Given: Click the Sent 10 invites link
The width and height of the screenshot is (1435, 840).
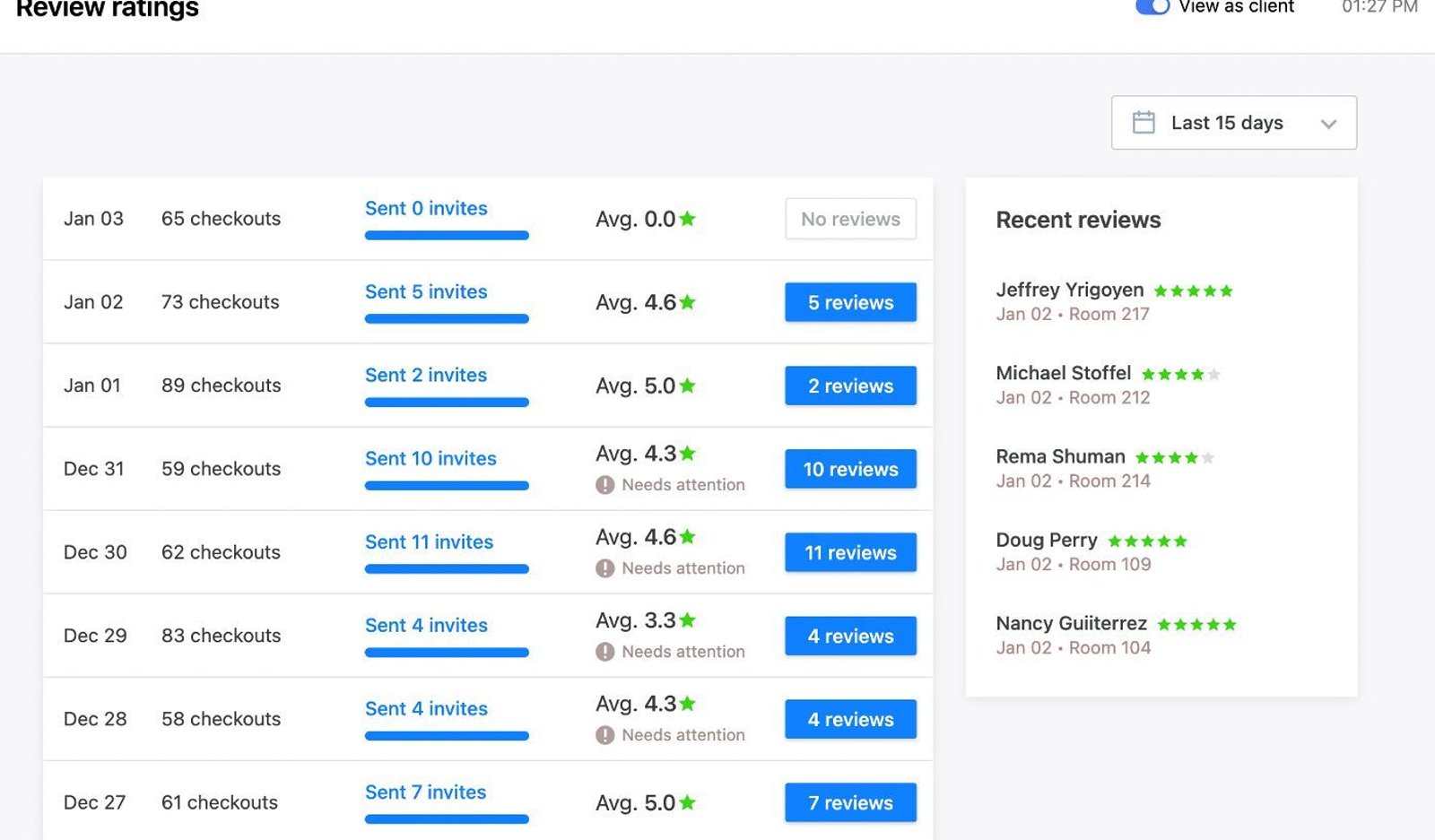Looking at the screenshot, I should click(x=430, y=458).
